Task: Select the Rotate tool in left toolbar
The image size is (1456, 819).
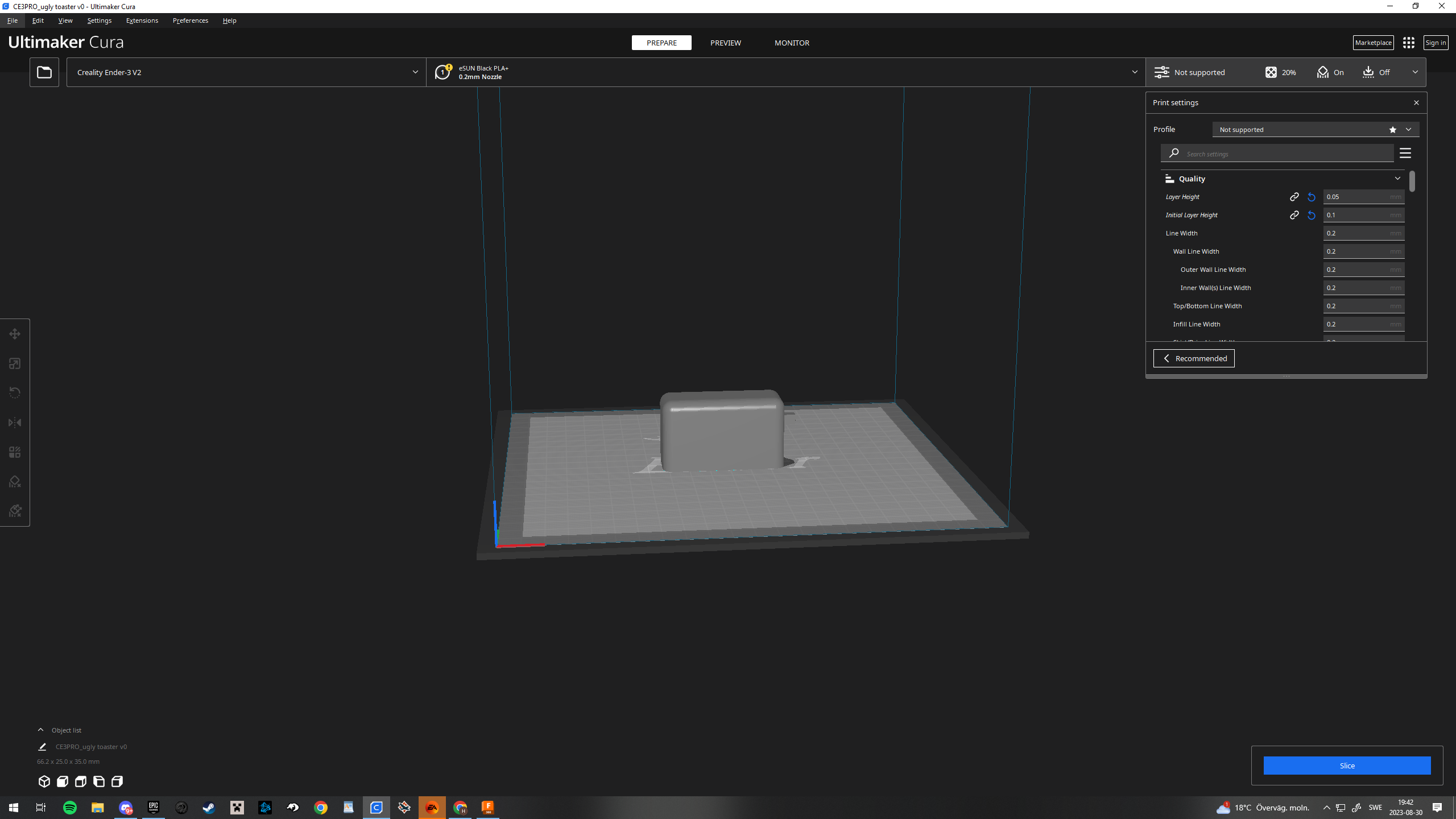Action: coord(15,393)
